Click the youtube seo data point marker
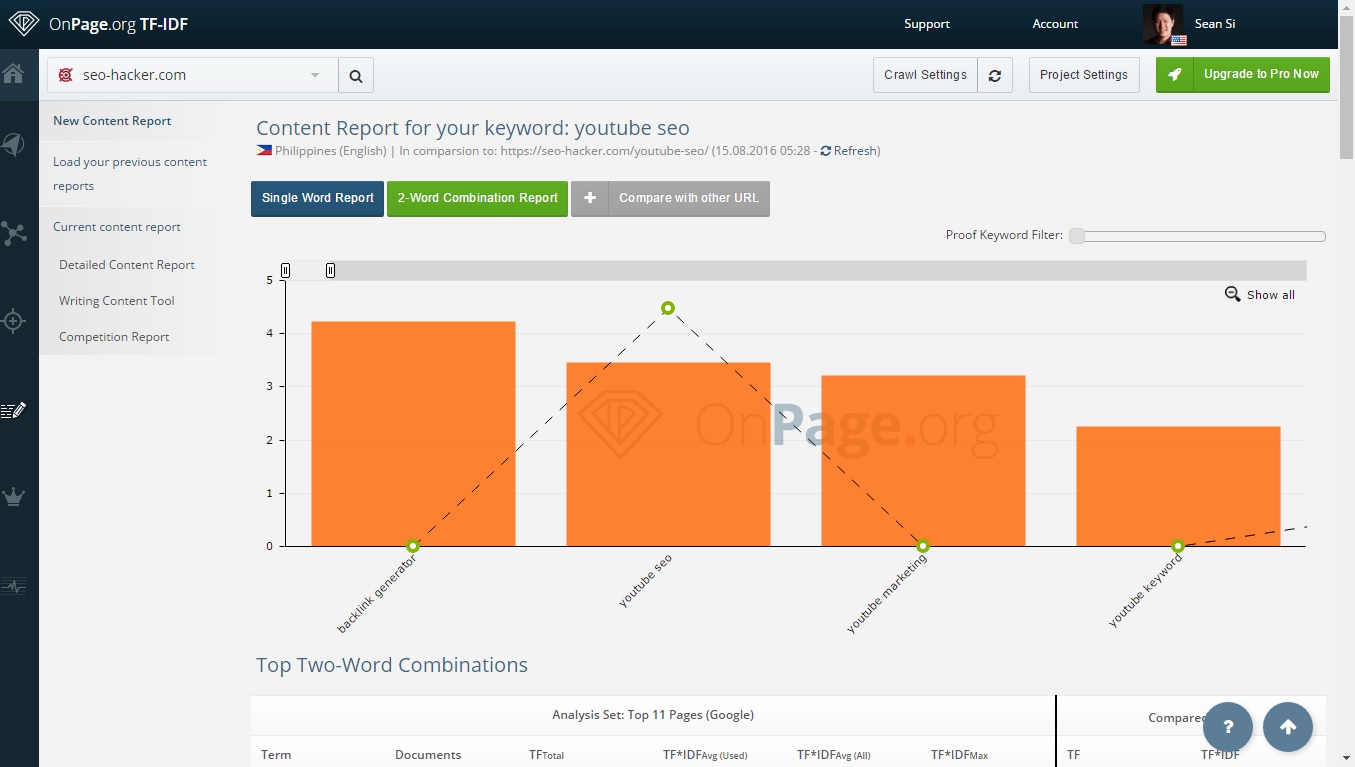Viewport: 1355px width, 767px height. (x=668, y=308)
